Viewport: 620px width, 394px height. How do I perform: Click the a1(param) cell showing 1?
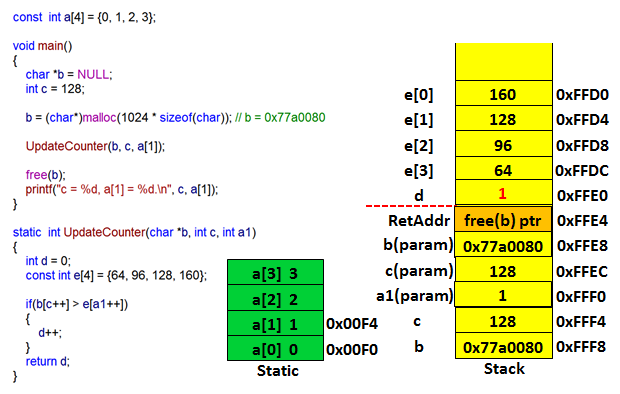click(x=503, y=295)
